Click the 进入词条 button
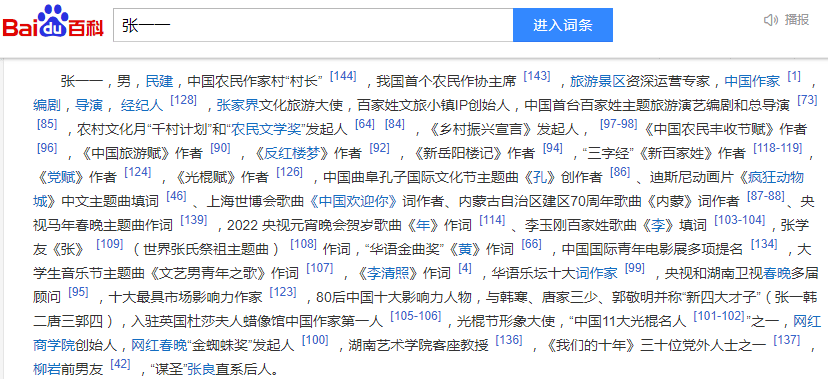The image size is (828, 379). [562, 25]
